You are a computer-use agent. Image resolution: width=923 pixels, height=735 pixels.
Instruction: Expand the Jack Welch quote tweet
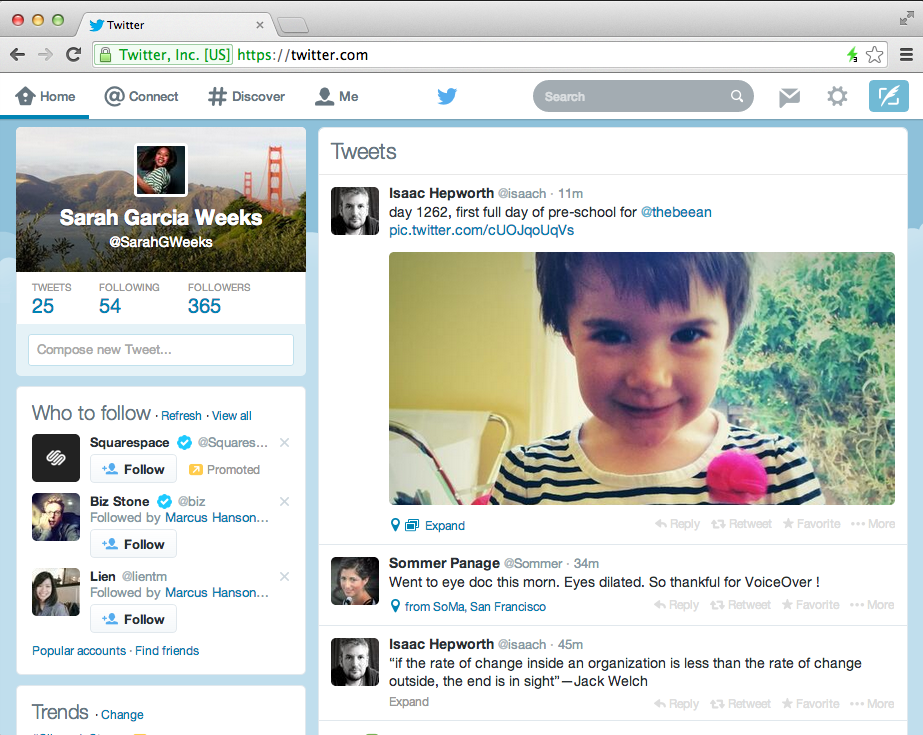tap(408, 701)
